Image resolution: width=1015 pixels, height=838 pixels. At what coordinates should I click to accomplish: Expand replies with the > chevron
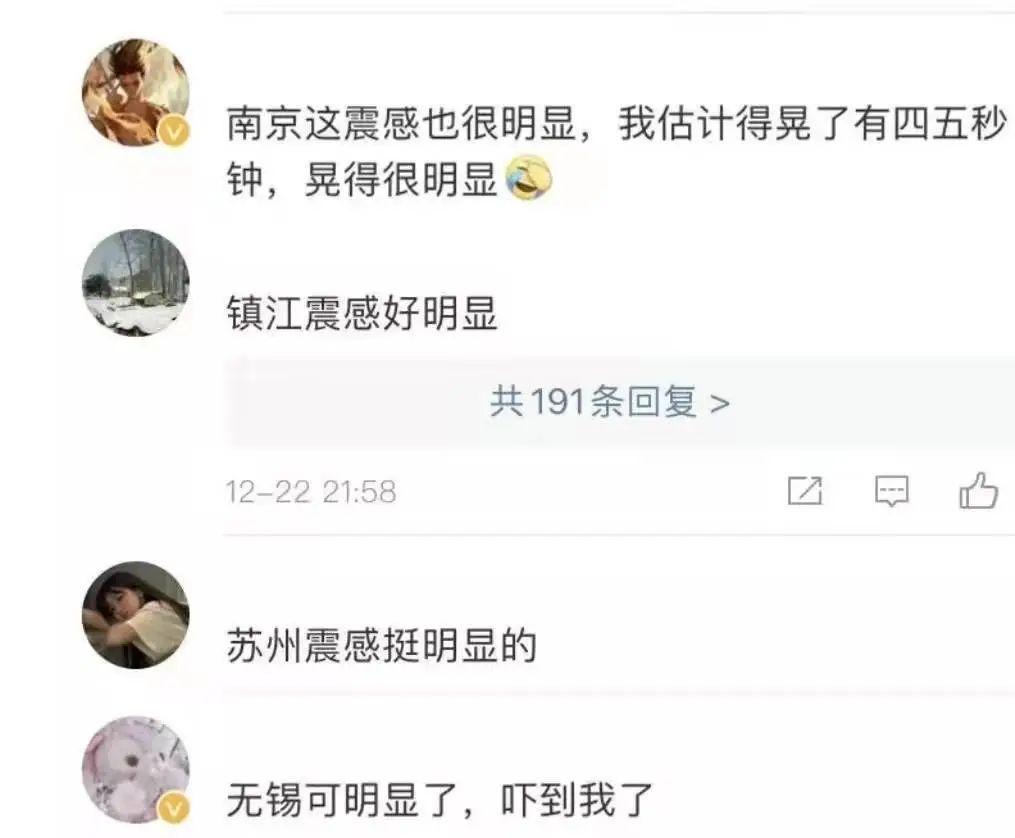720,403
